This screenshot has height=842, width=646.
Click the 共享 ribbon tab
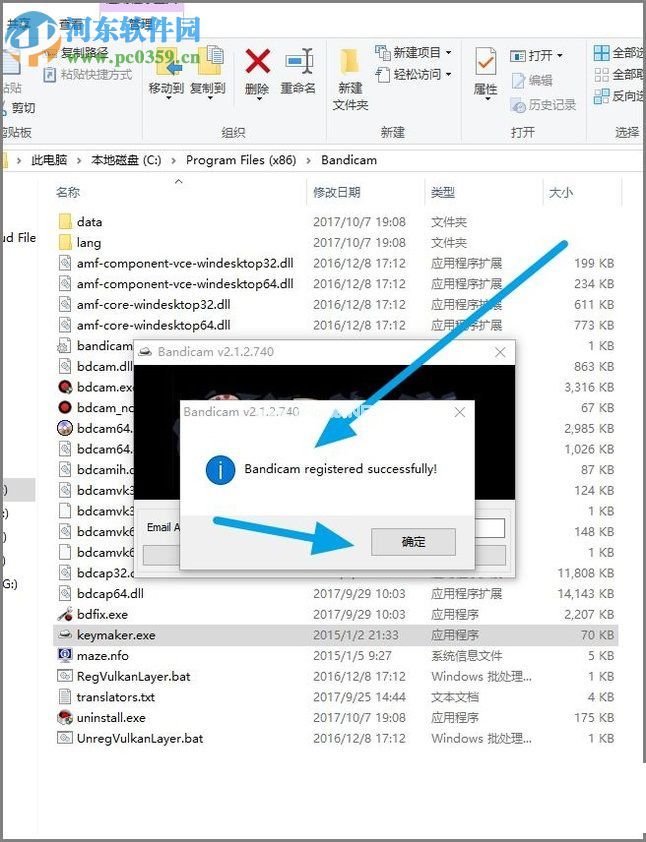click(x=20, y=23)
